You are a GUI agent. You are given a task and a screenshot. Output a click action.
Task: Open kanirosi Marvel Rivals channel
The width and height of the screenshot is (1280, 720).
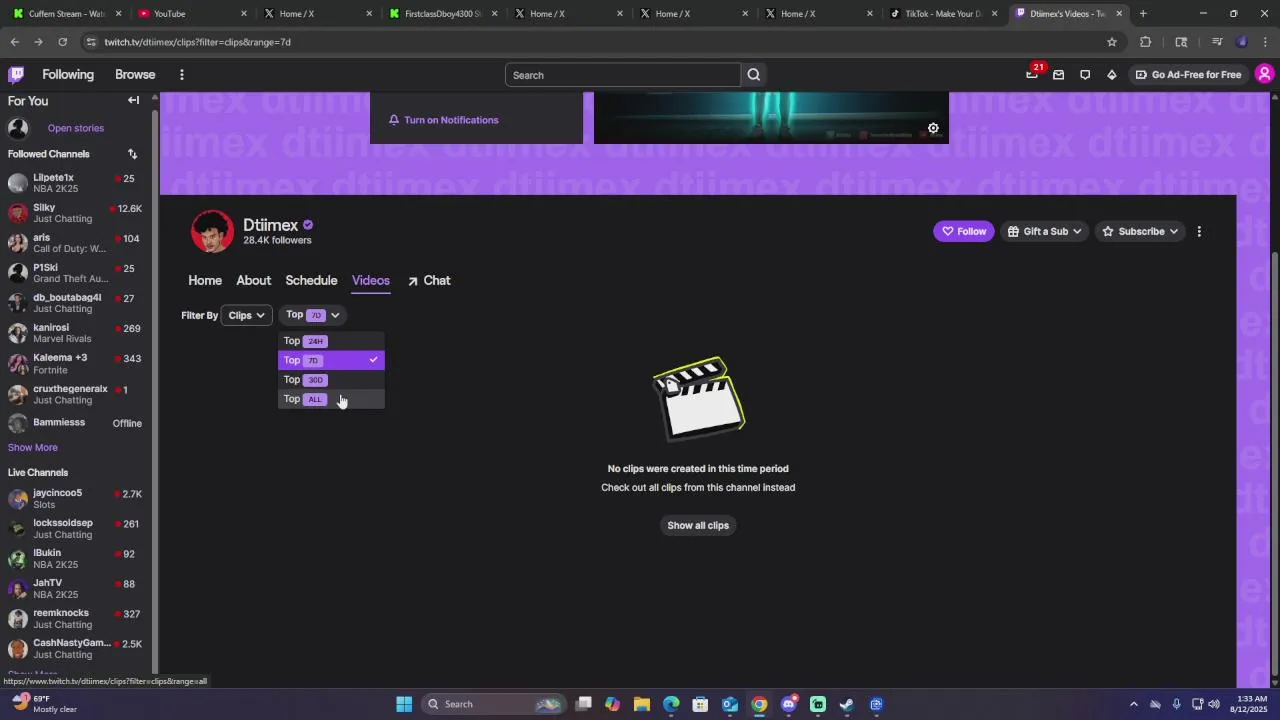pyautogui.click(x=76, y=333)
